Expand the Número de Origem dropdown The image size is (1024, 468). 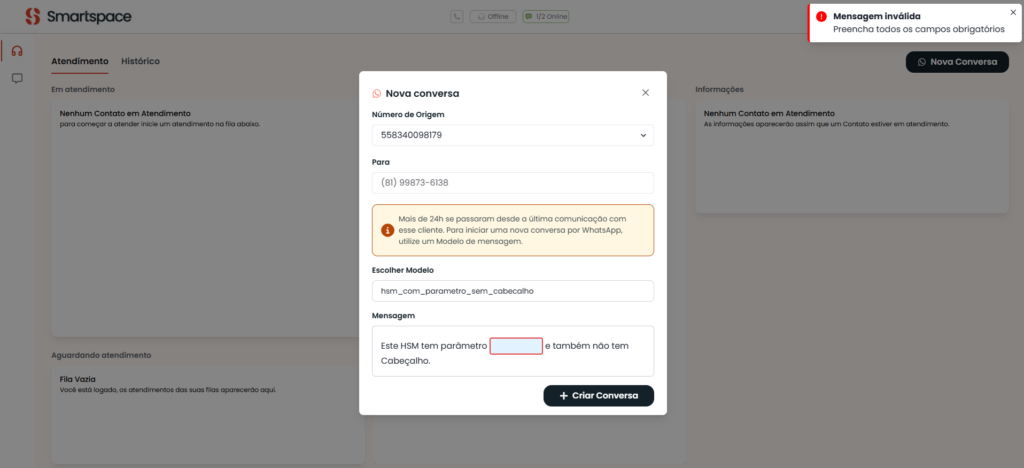tap(512, 135)
